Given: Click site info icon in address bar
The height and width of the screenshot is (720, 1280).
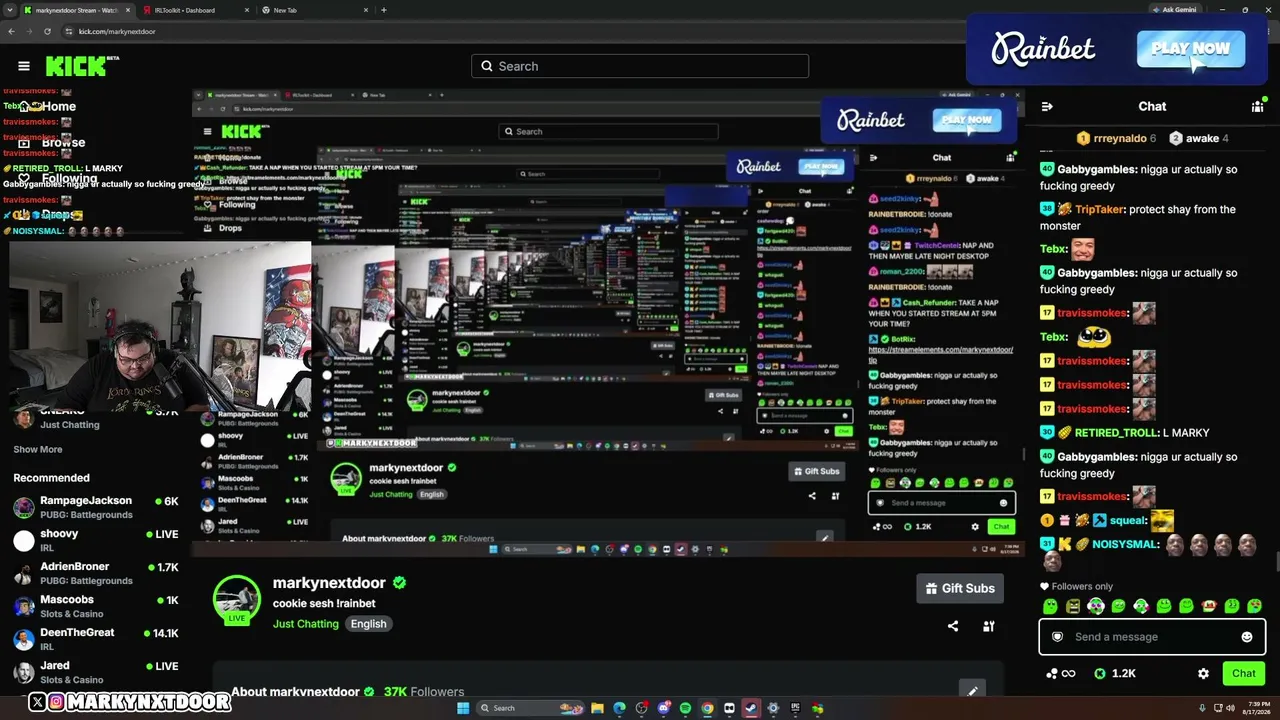Looking at the screenshot, I should click(x=69, y=31).
